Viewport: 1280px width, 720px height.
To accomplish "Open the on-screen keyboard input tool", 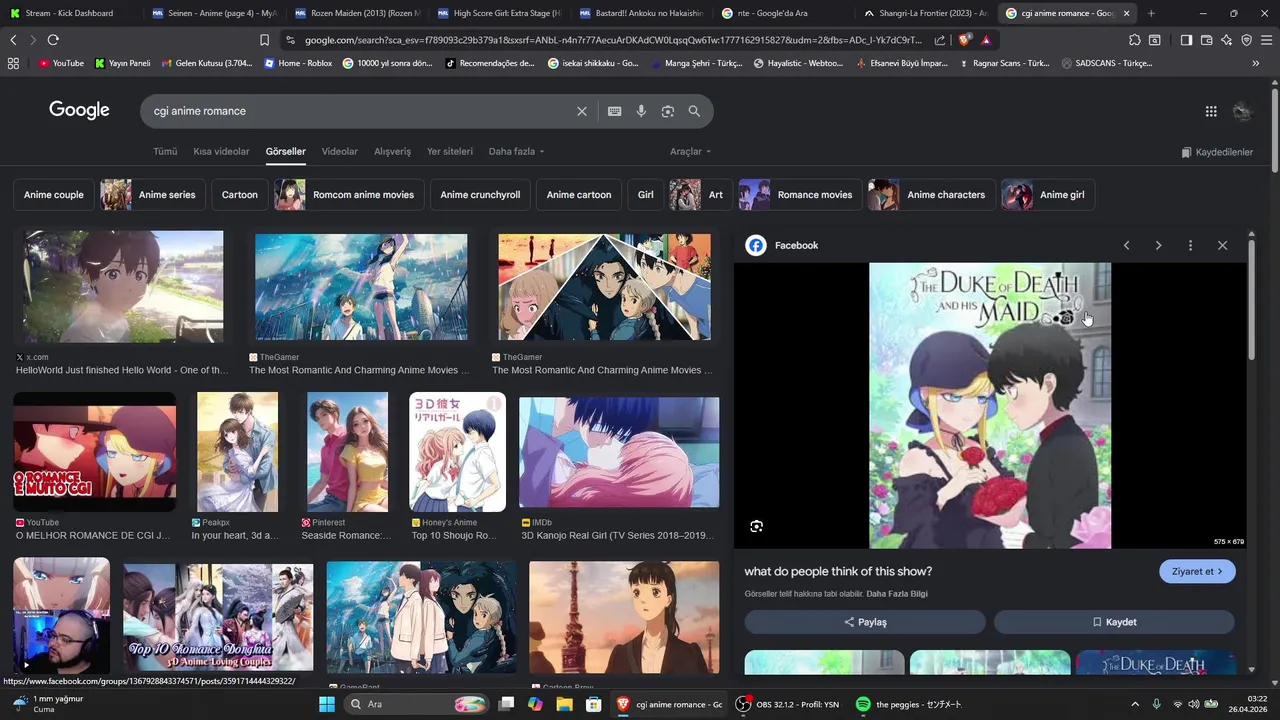I will point(615,111).
